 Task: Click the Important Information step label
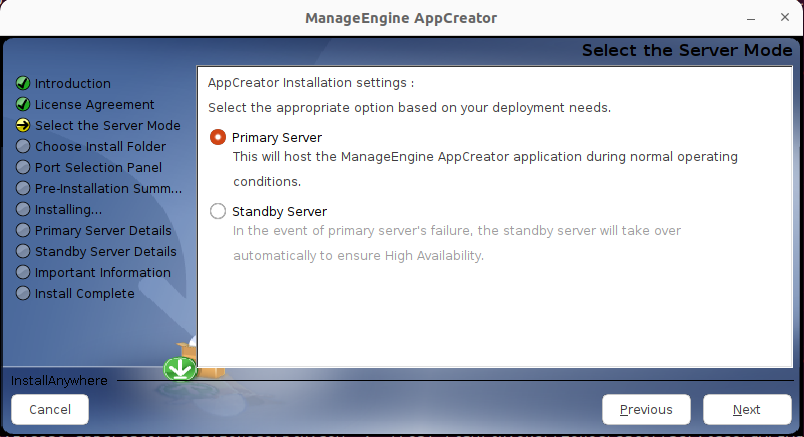coord(102,272)
